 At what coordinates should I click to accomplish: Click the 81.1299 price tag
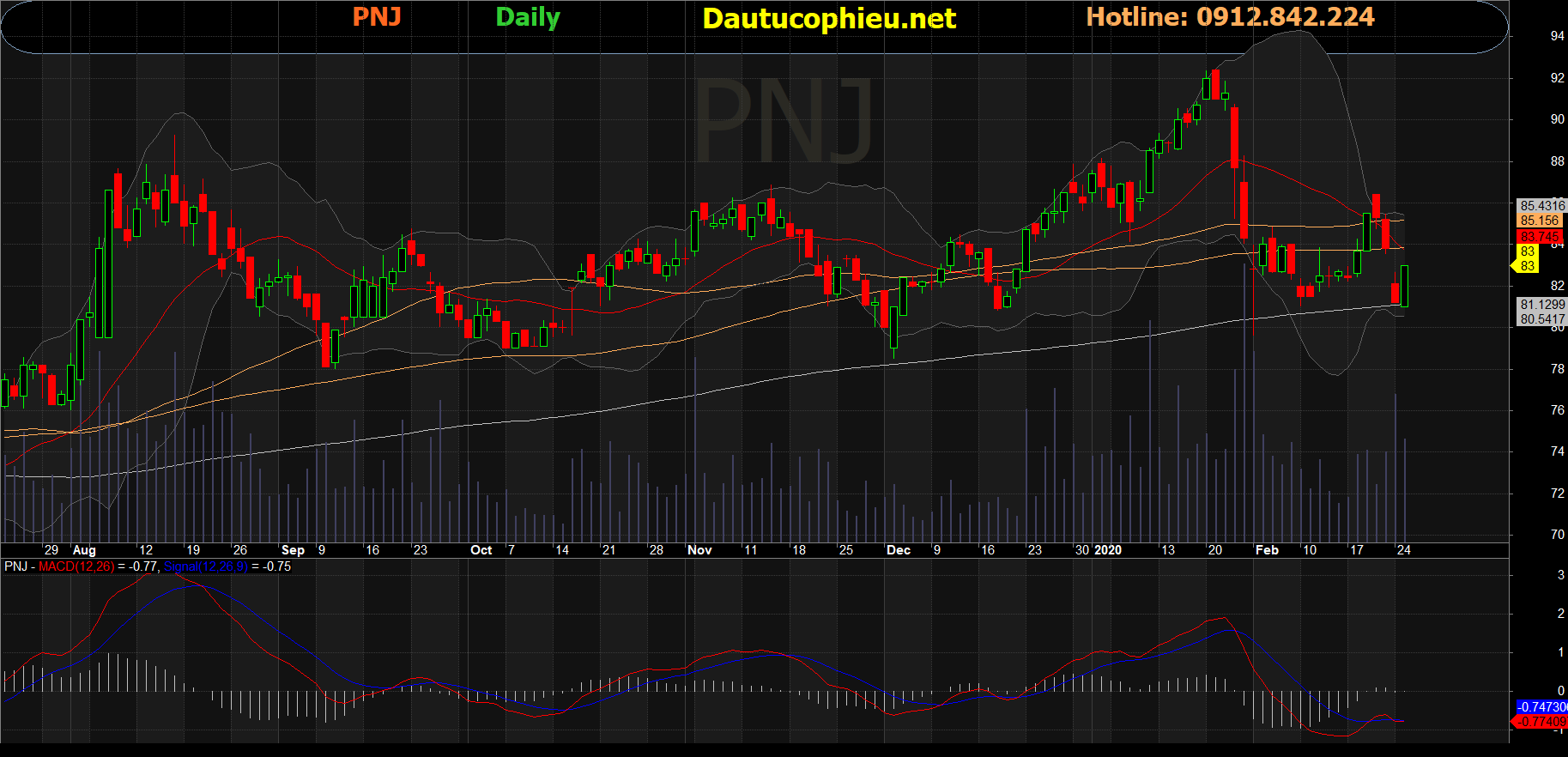[1541, 305]
